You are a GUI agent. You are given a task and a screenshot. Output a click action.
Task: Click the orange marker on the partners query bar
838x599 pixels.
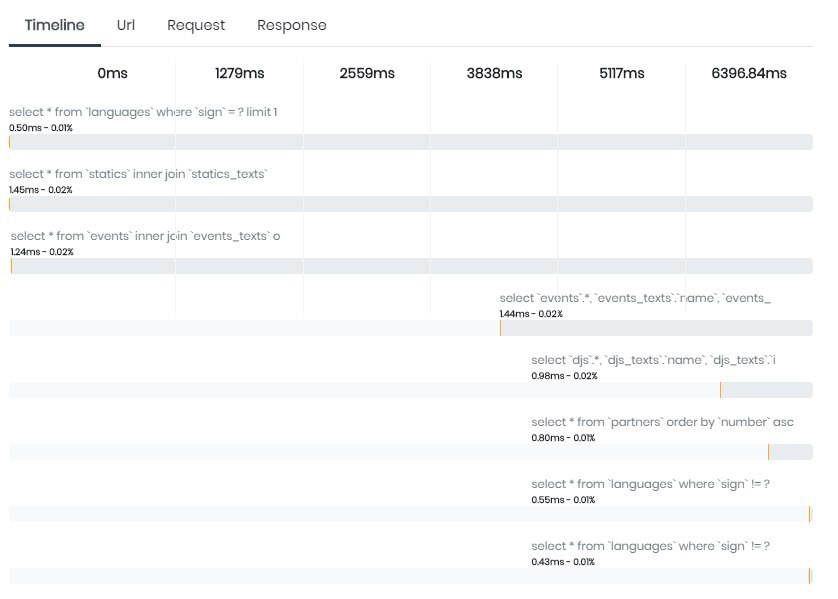(x=769, y=452)
